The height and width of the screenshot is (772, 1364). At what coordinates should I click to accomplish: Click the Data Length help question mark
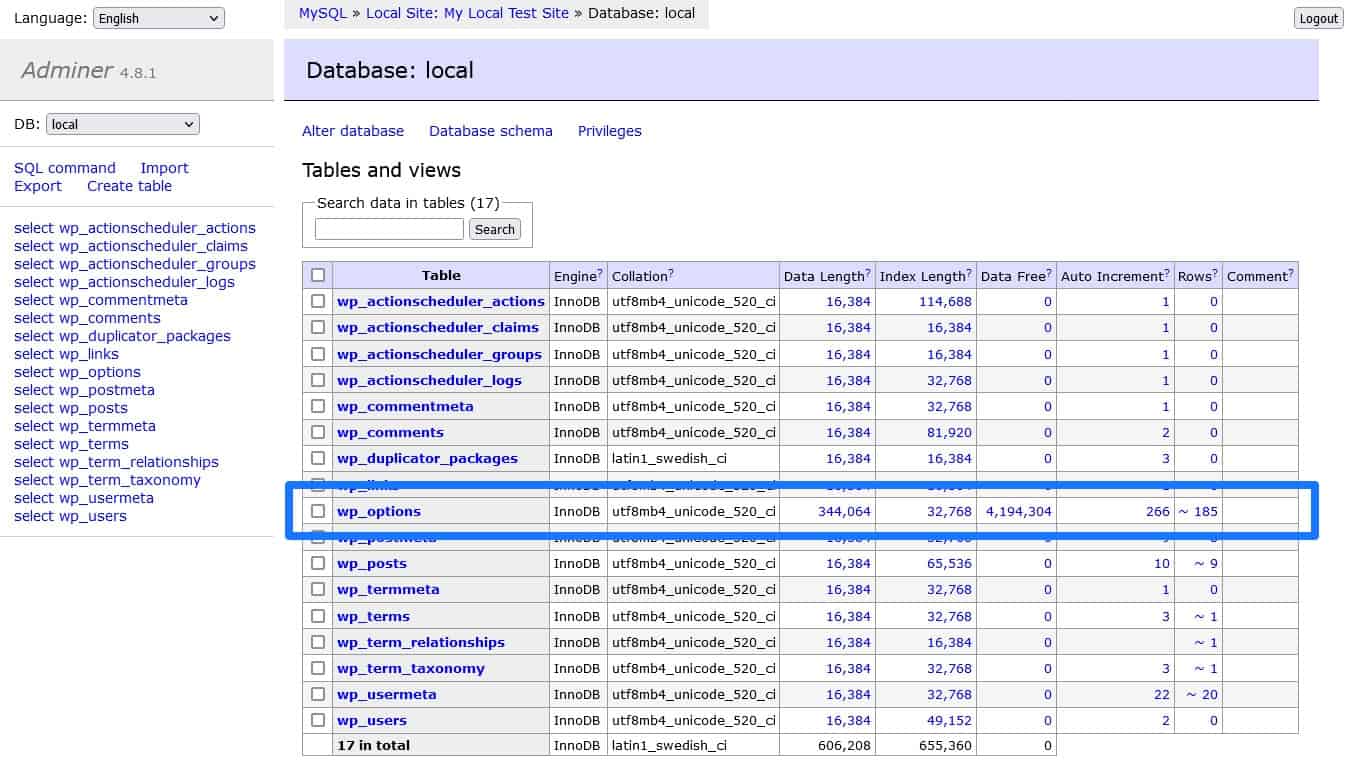(x=868, y=272)
